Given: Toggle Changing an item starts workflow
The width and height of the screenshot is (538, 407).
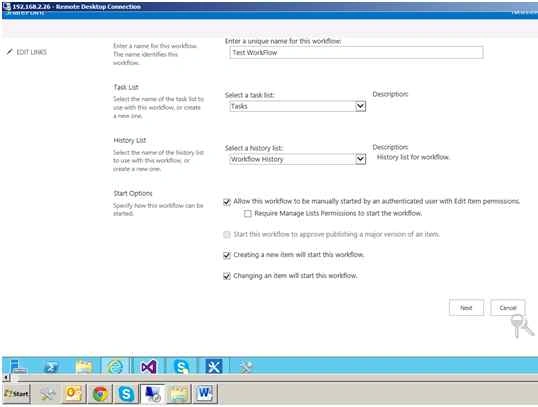Looking at the screenshot, I should pyautogui.click(x=227, y=276).
